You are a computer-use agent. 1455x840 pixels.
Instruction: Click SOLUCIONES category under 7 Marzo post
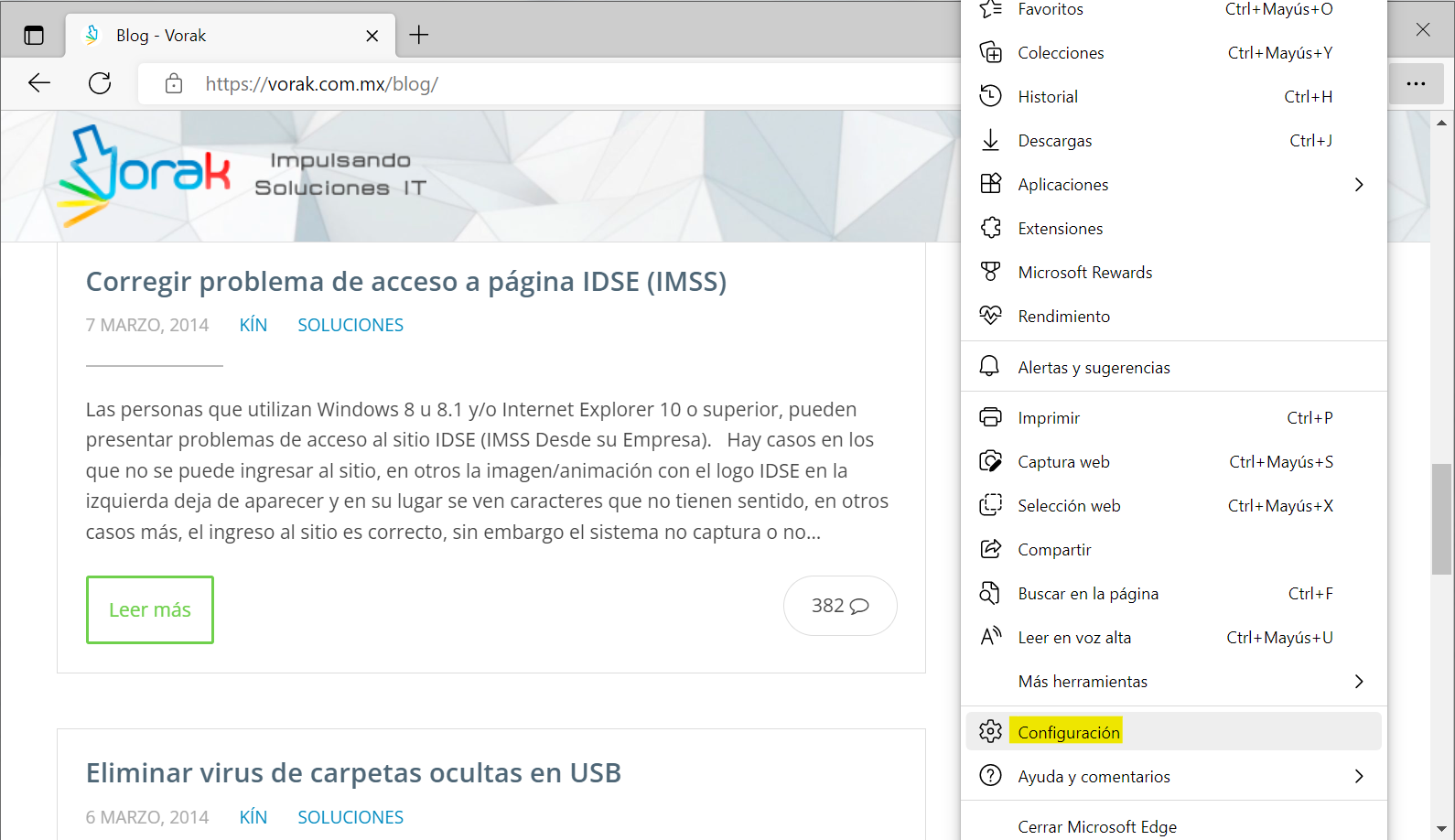point(350,325)
